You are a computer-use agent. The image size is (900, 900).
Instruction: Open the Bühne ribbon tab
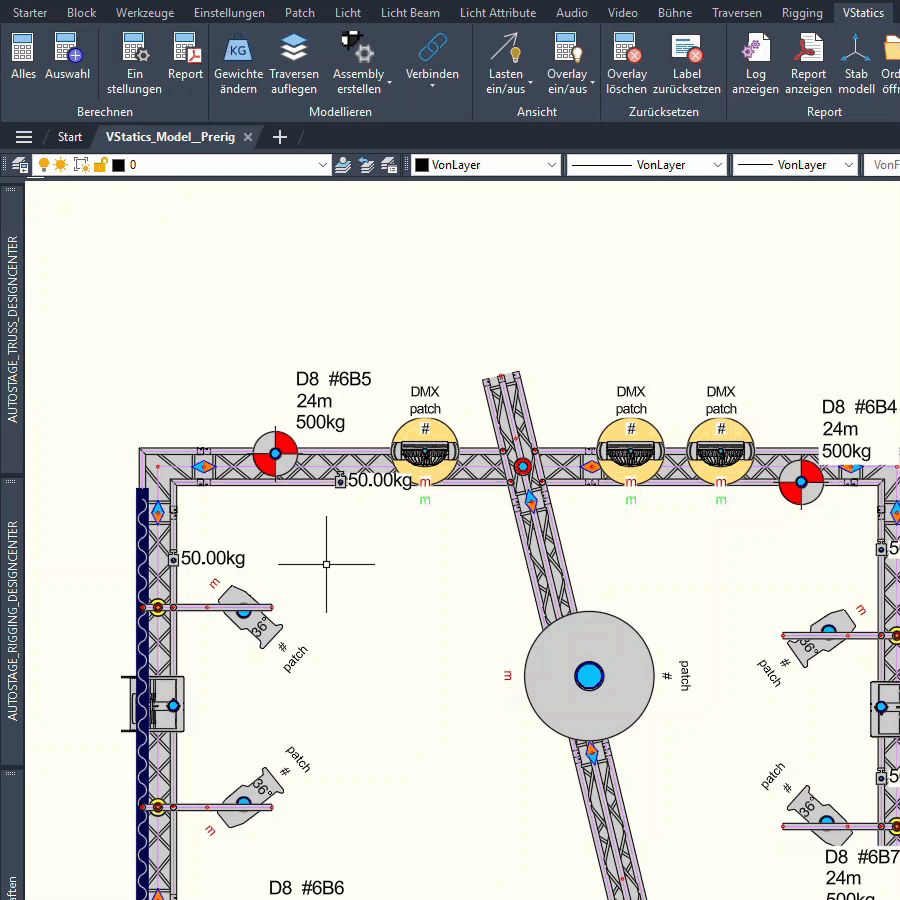tap(674, 13)
